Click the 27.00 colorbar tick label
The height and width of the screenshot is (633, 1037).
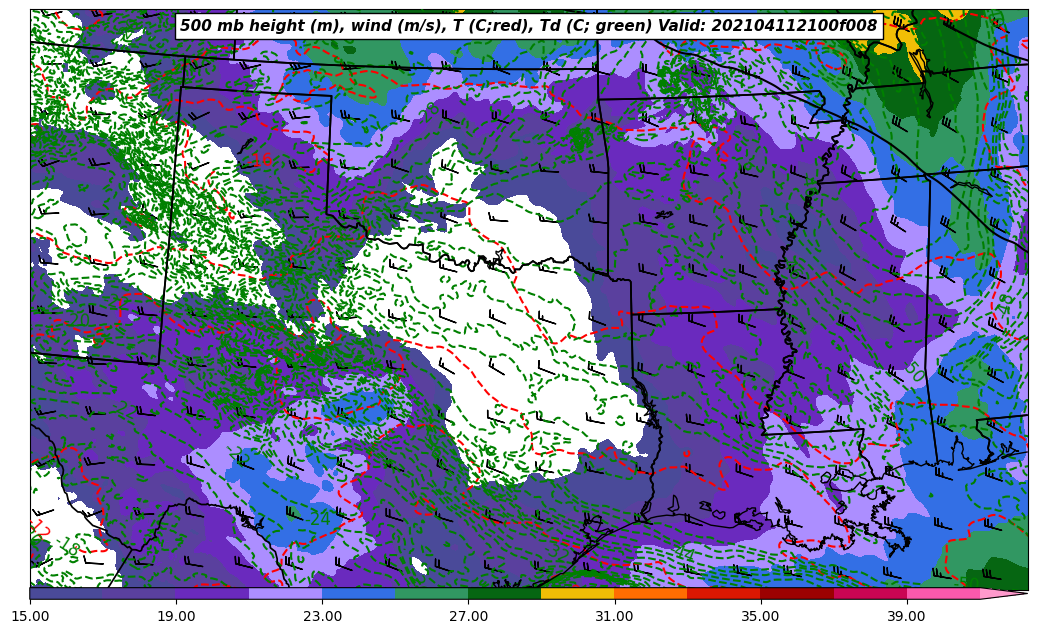coord(468,617)
